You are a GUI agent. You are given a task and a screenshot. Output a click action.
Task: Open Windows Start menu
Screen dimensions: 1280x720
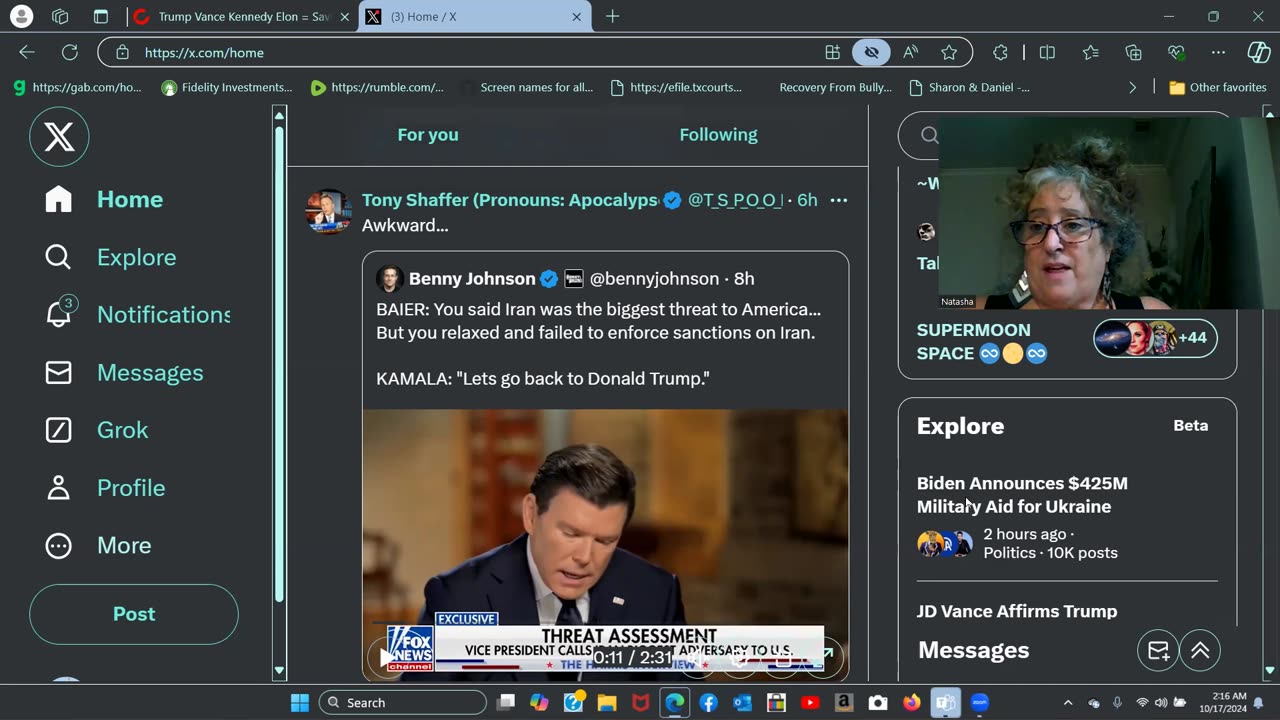tap(300, 703)
